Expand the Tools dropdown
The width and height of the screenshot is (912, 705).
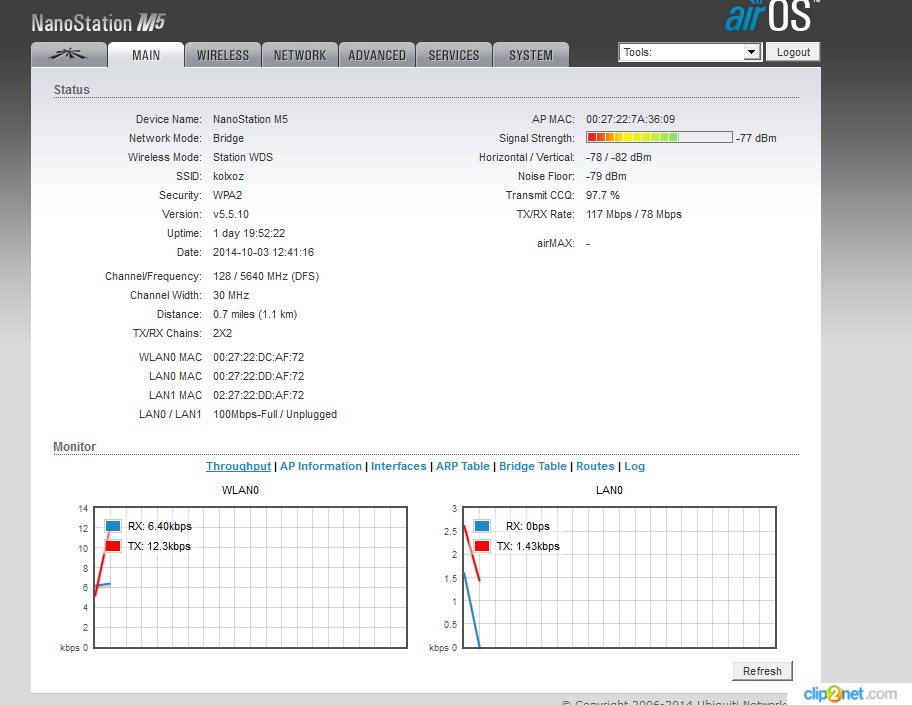point(690,52)
